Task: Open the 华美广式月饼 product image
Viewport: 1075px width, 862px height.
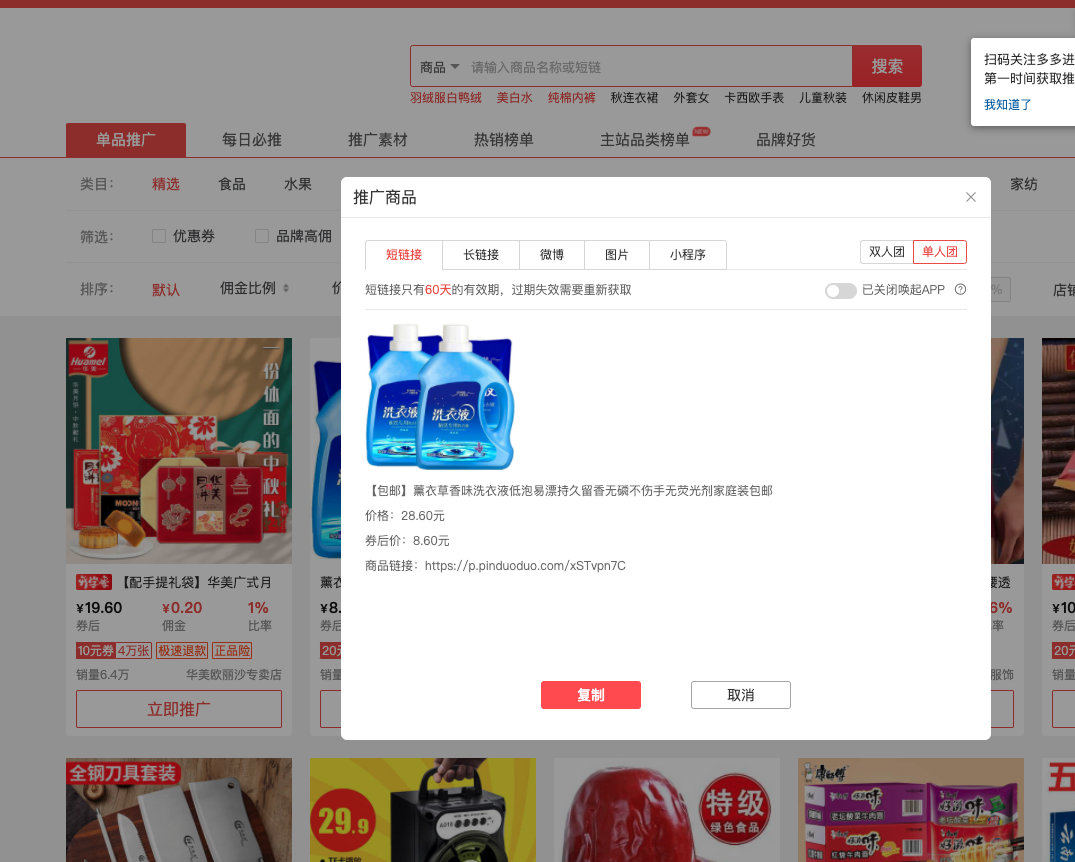Action: (179, 451)
